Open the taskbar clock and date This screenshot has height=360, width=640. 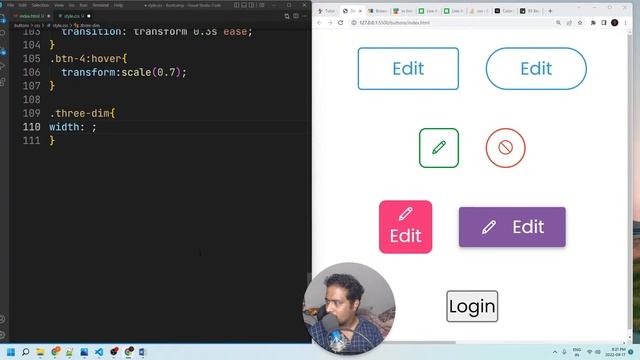point(616,352)
